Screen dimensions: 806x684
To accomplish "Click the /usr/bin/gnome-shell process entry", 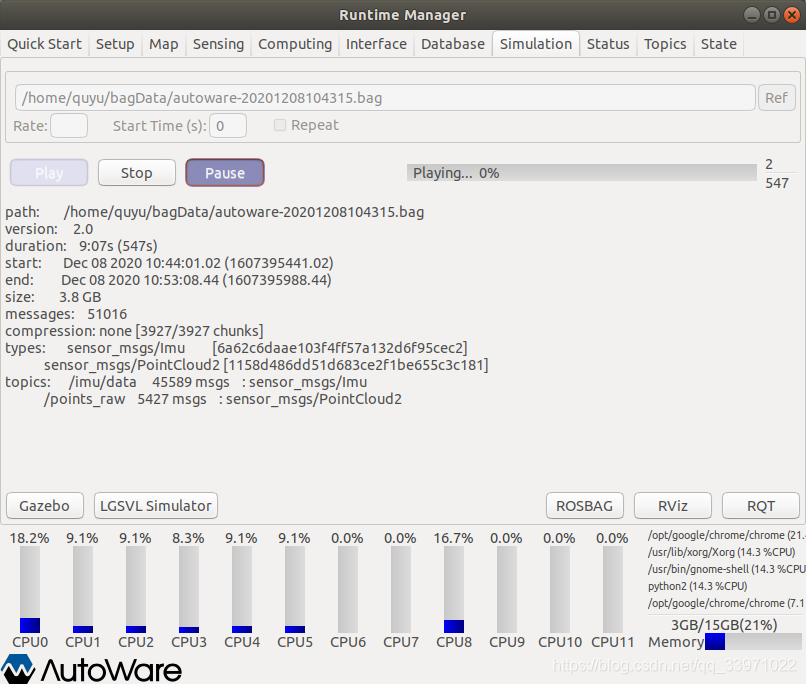I will (726, 569).
